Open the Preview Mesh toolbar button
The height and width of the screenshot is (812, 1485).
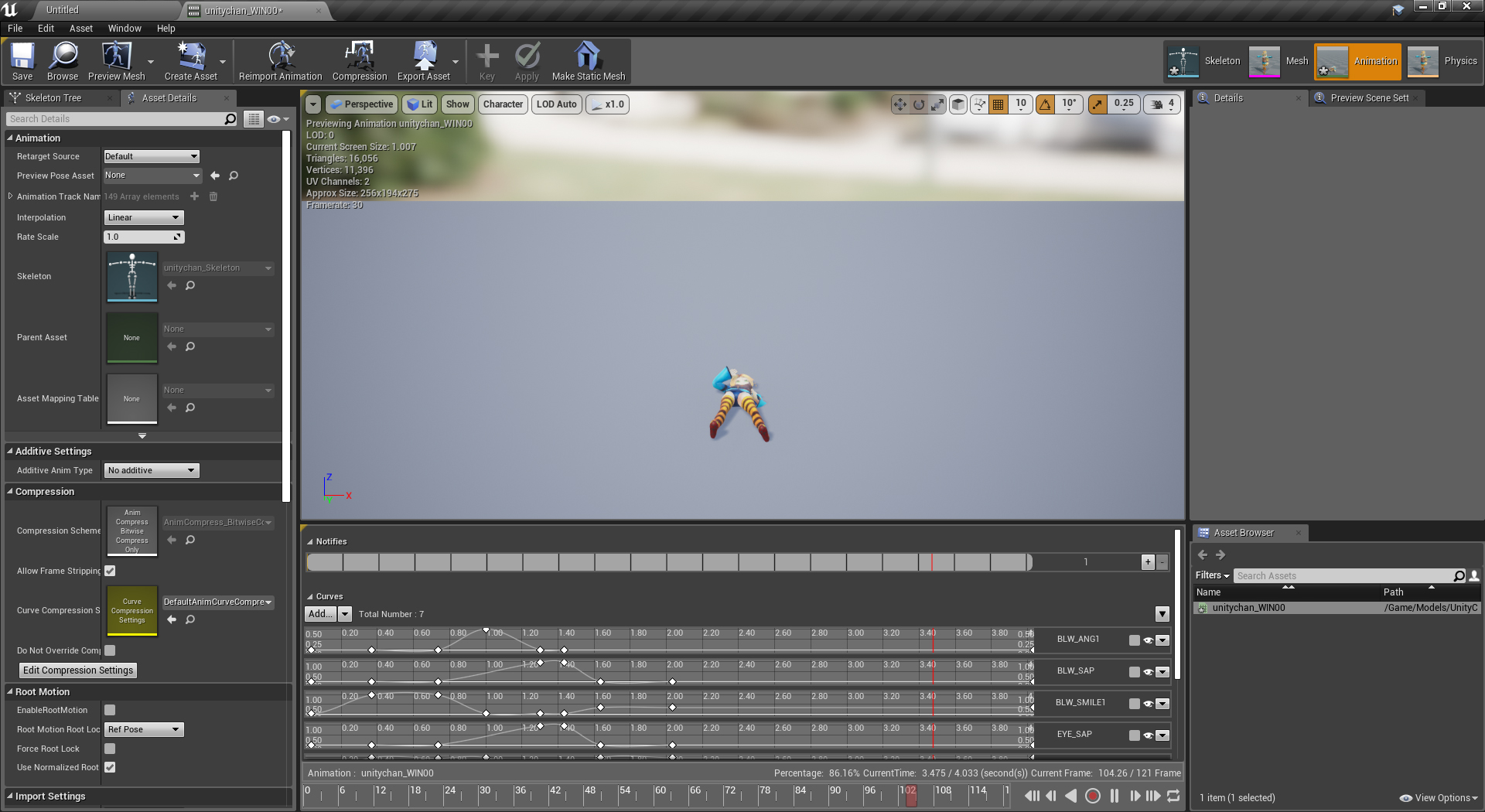[117, 61]
